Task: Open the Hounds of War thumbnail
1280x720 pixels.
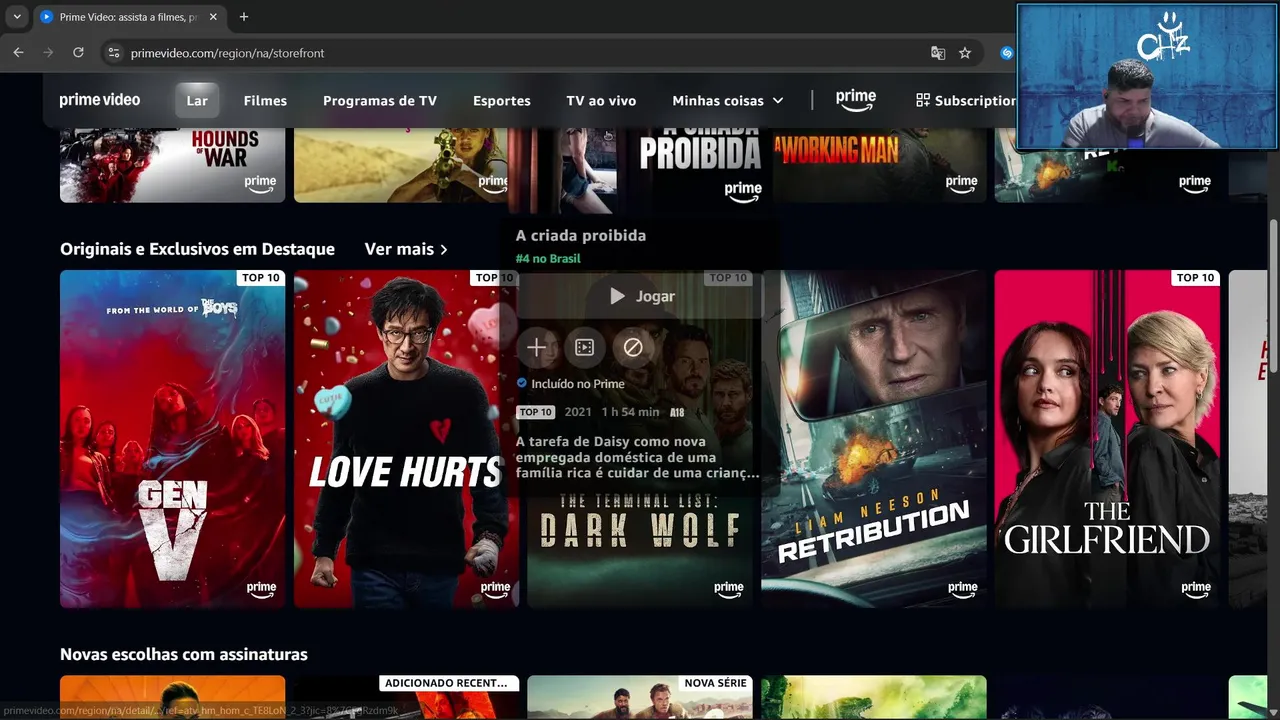Action: (172, 165)
